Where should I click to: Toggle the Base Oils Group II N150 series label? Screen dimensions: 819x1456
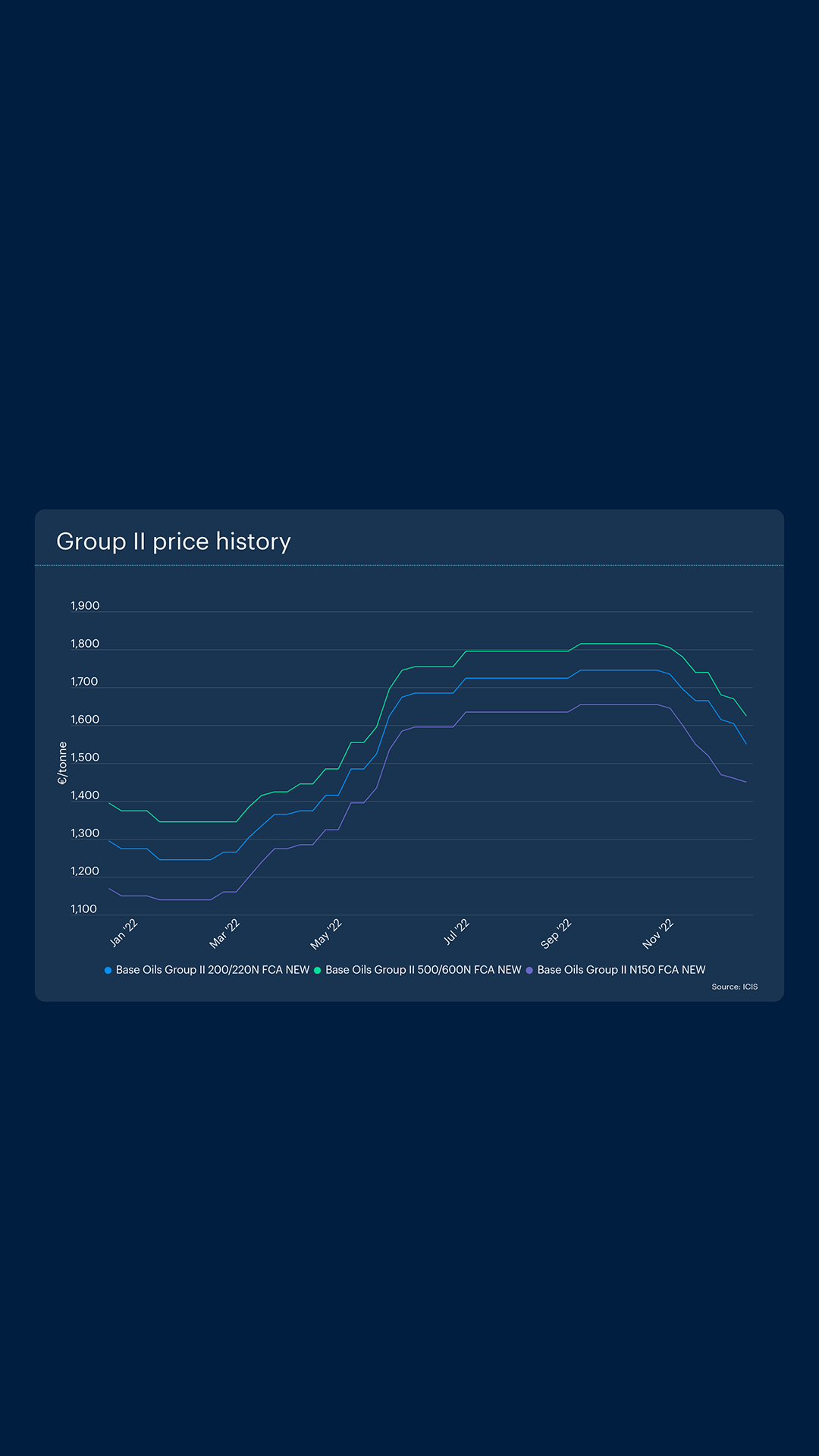(621, 970)
